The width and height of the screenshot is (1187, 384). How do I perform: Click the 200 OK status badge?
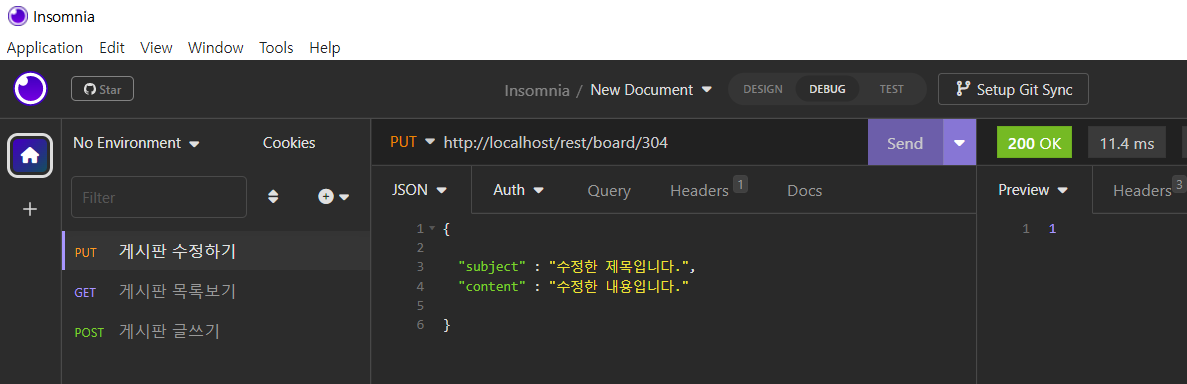(x=1034, y=143)
